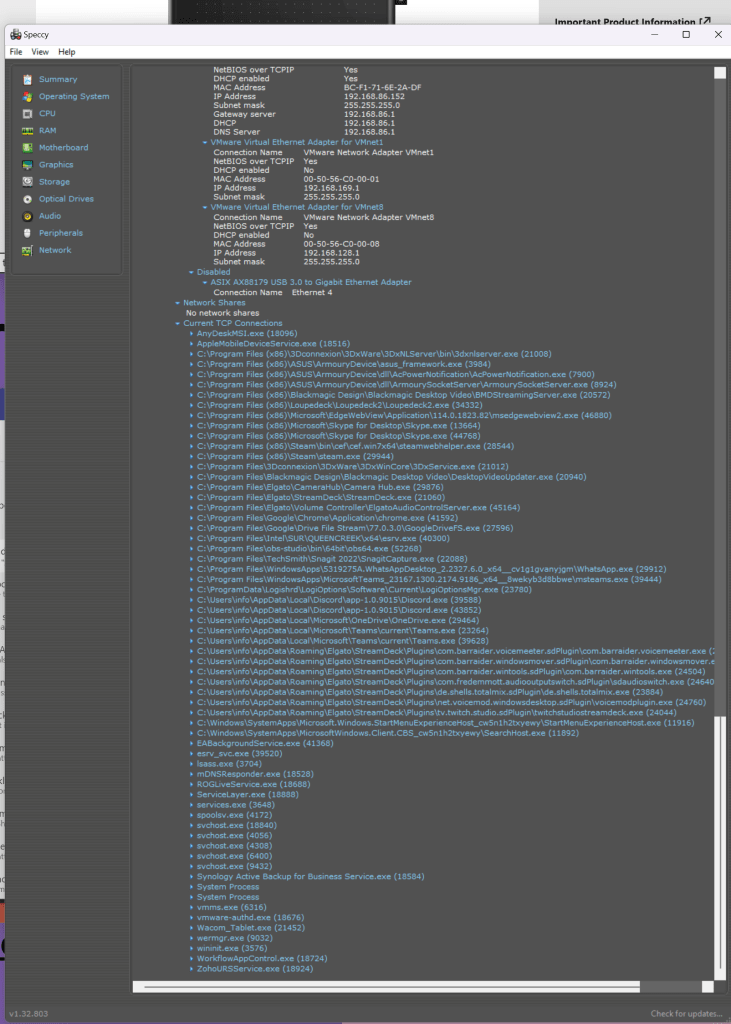This screenshot has height=1024, width=731.
Task: Select the Synology Active Backup Service row
Action: point(310,876)
